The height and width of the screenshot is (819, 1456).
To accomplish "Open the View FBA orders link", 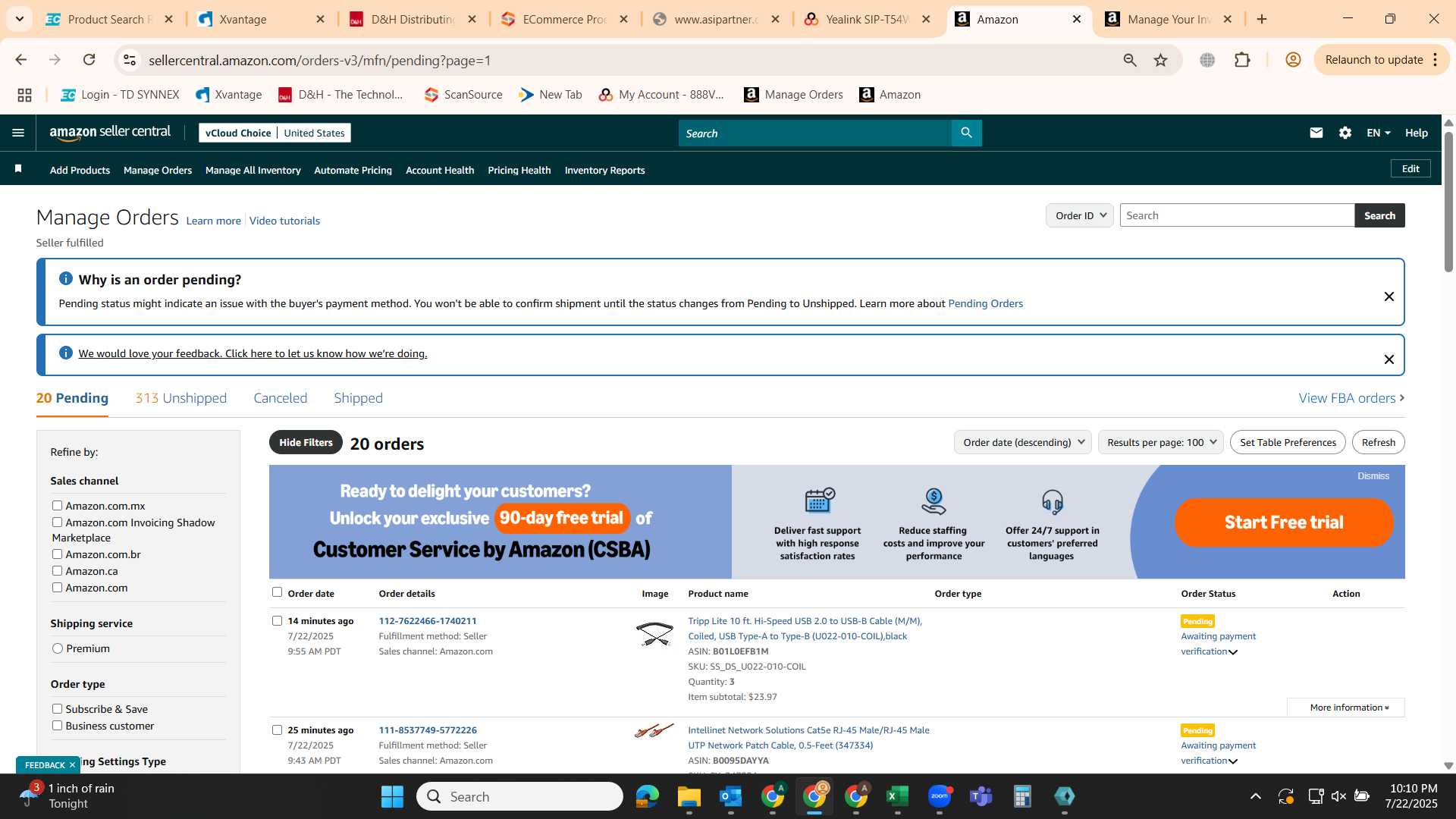I will pos(1351,398).
